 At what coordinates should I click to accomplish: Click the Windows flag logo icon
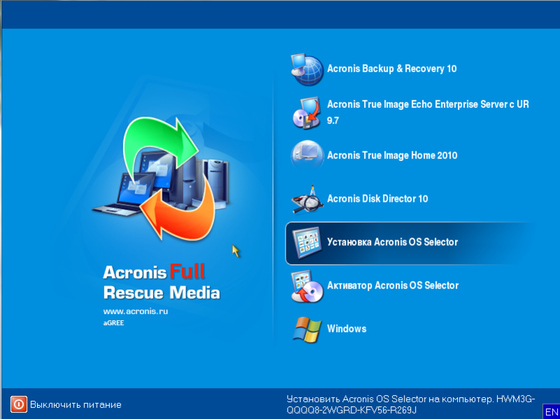click(x=306, y=329)
